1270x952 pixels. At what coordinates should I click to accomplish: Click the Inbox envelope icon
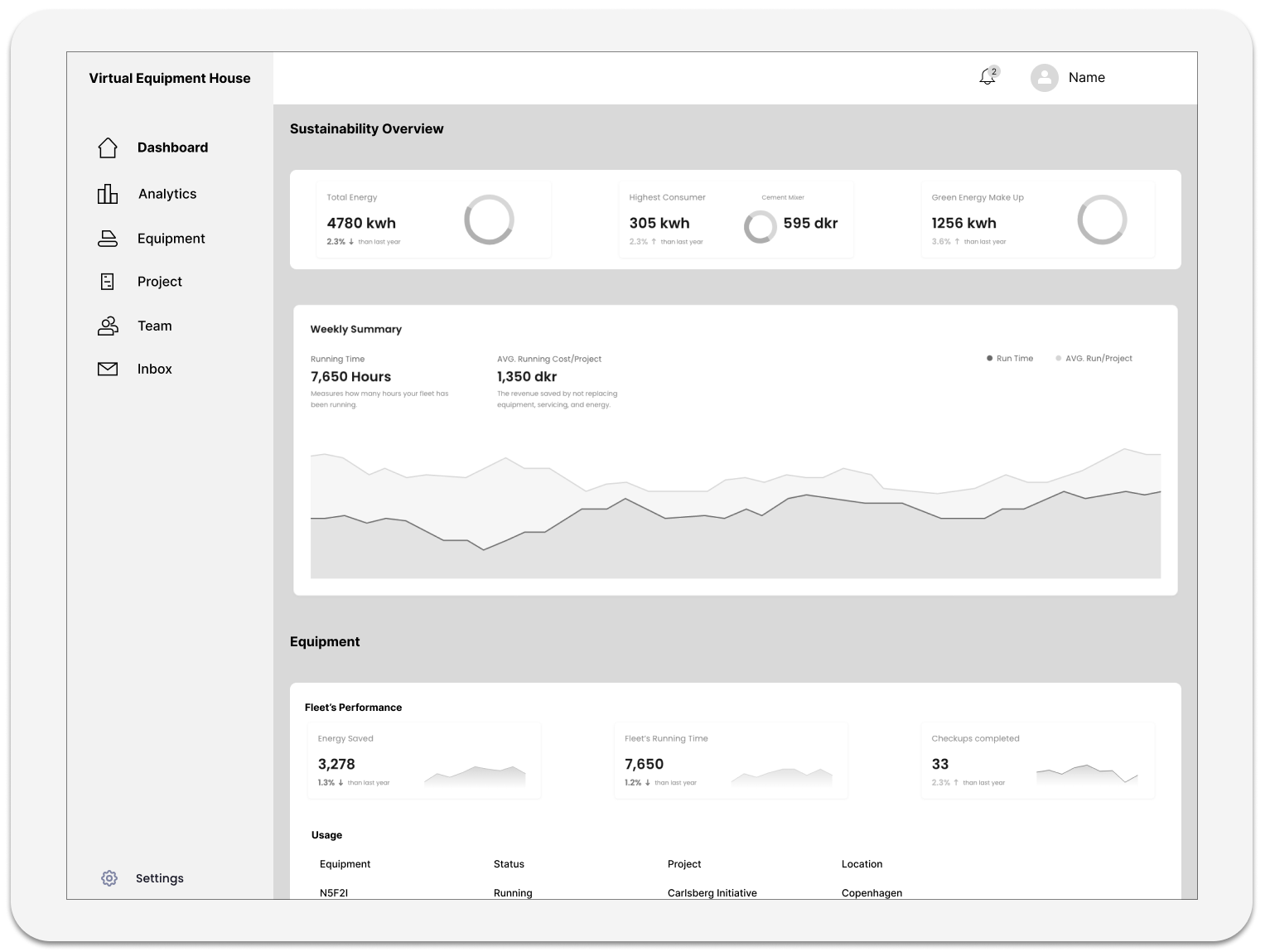click(x=108, y=370)
